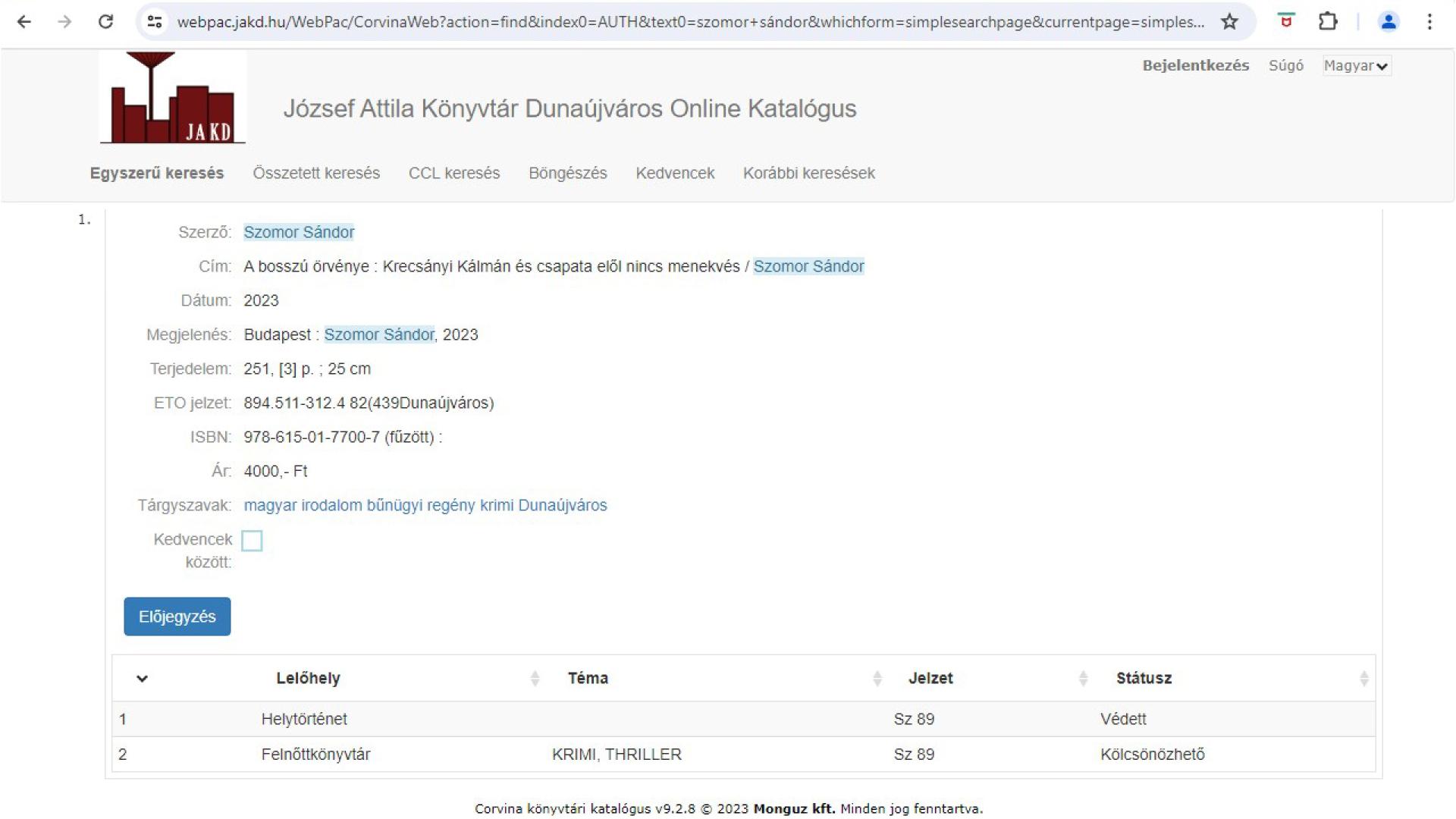The height and width of the screenshot is (819, 1456).
Task: Open the 'magyar irodalom' subject link
Action: point(303,505)
